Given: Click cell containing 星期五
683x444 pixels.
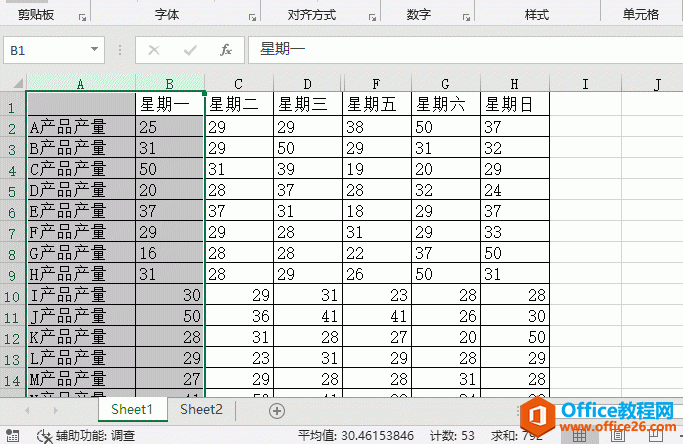Looking at the screenshot, I should coord(377,104).
